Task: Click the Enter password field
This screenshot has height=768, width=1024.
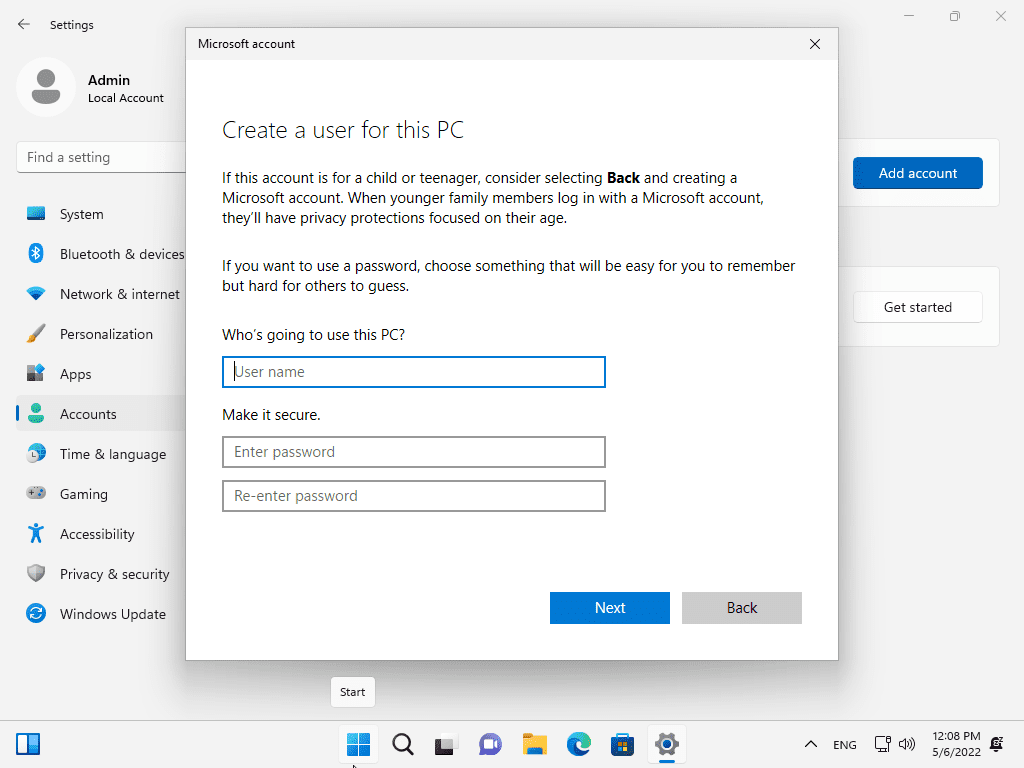Action: tap(414, 452)
